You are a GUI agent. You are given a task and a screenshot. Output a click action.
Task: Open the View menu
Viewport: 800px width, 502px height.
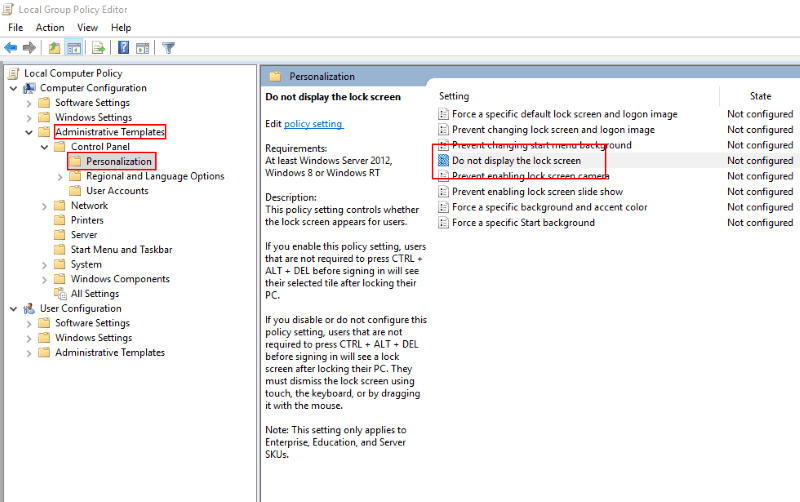pos(87,28)
